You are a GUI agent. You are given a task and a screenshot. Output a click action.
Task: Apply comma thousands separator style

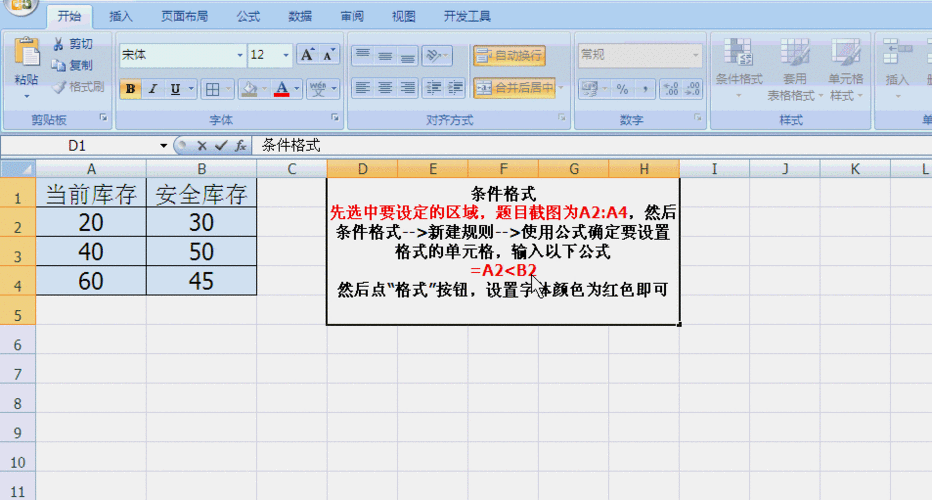[645, 89]
